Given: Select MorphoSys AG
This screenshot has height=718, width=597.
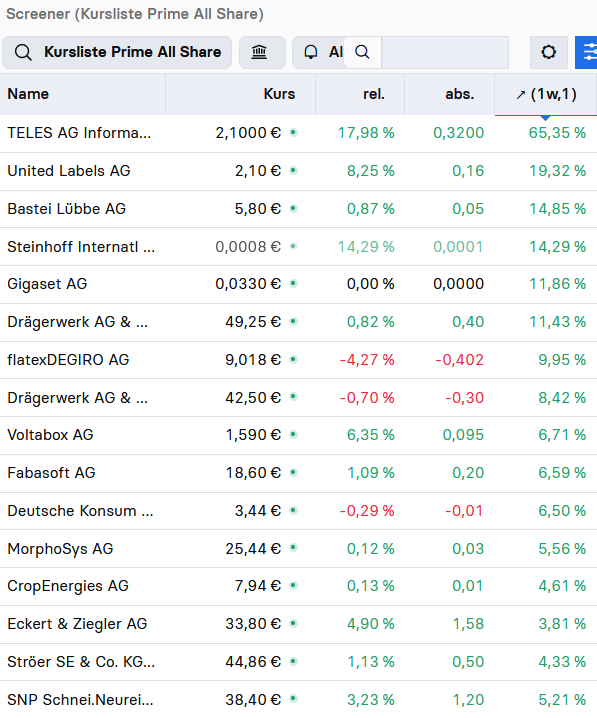Looking at the screenshot, I should pyautogui.click(x=60, y=549).
